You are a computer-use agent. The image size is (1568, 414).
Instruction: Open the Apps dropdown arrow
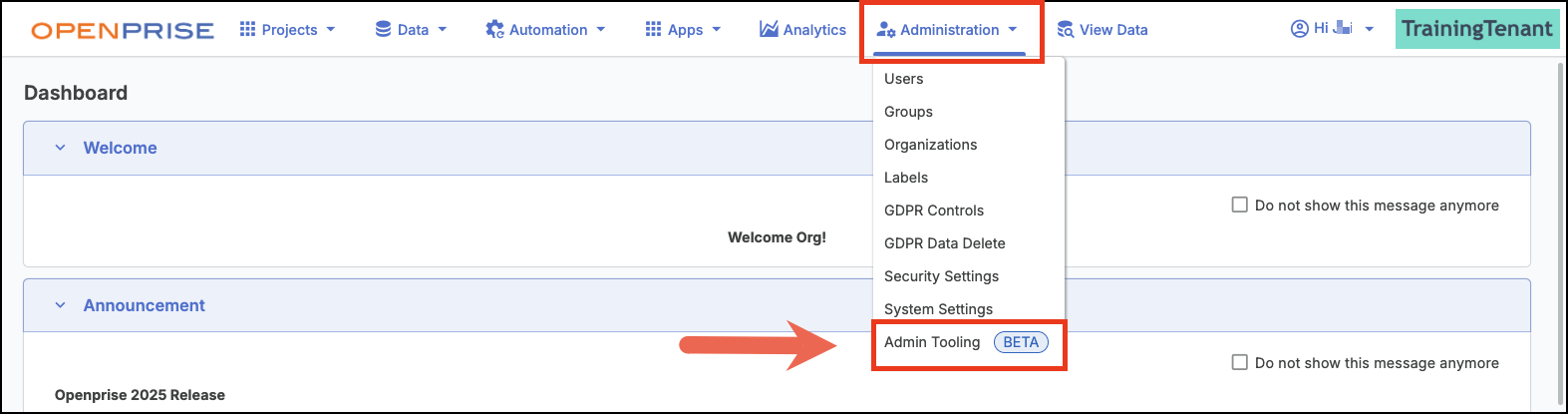click(716, 30)
